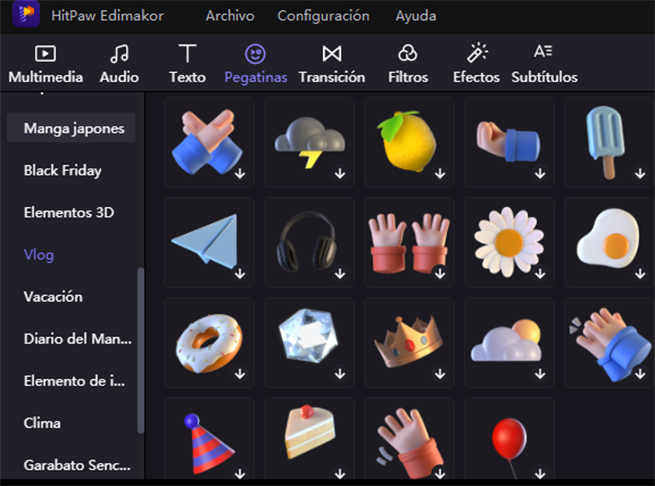
Task: Click the HitPaw Edimakor logo icon
Action: [x=26, y=13]
